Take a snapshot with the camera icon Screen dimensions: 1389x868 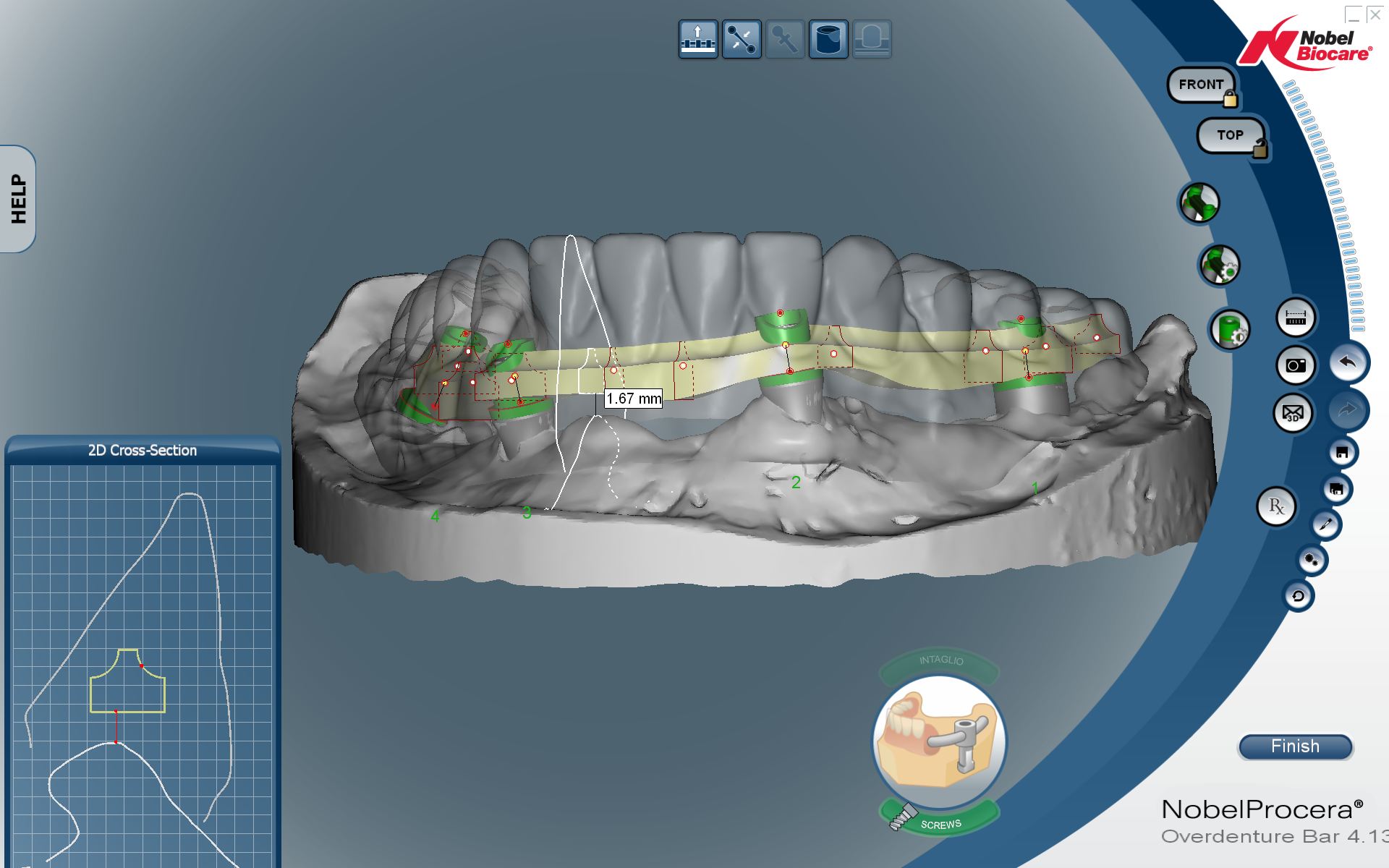(1295, 365)
